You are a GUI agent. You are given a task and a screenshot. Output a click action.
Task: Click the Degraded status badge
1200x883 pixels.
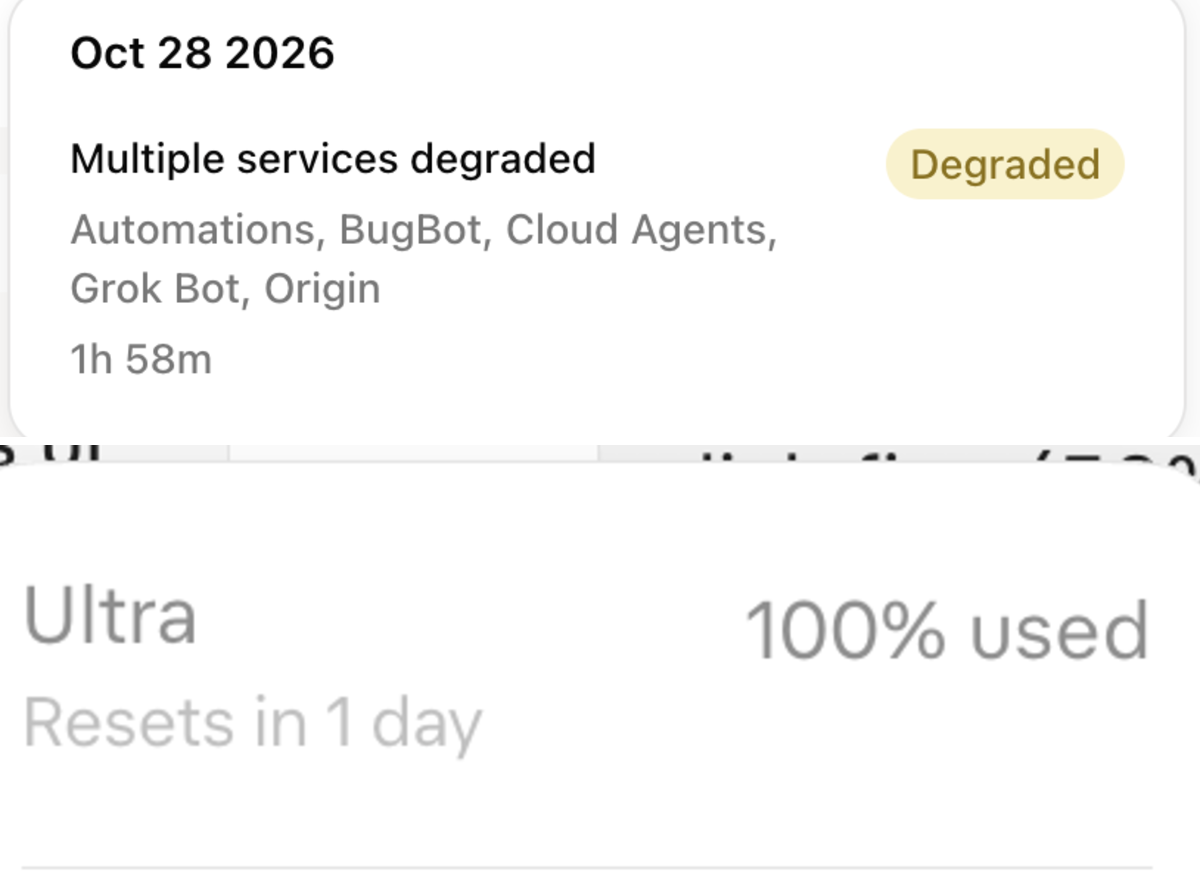[x=1005, y=164]
